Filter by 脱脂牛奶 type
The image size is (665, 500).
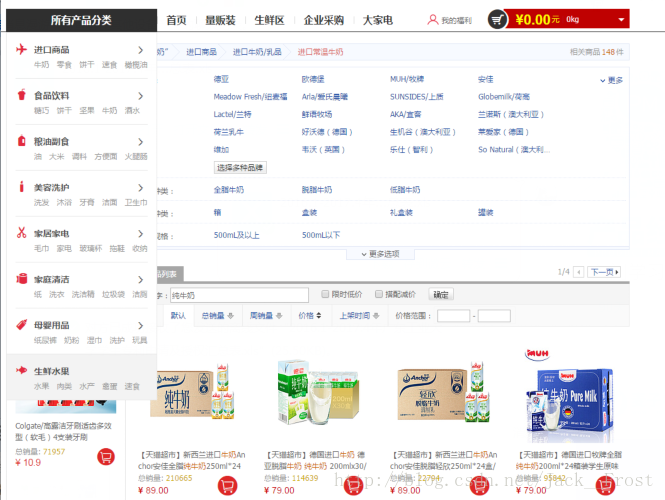[317, 190]
